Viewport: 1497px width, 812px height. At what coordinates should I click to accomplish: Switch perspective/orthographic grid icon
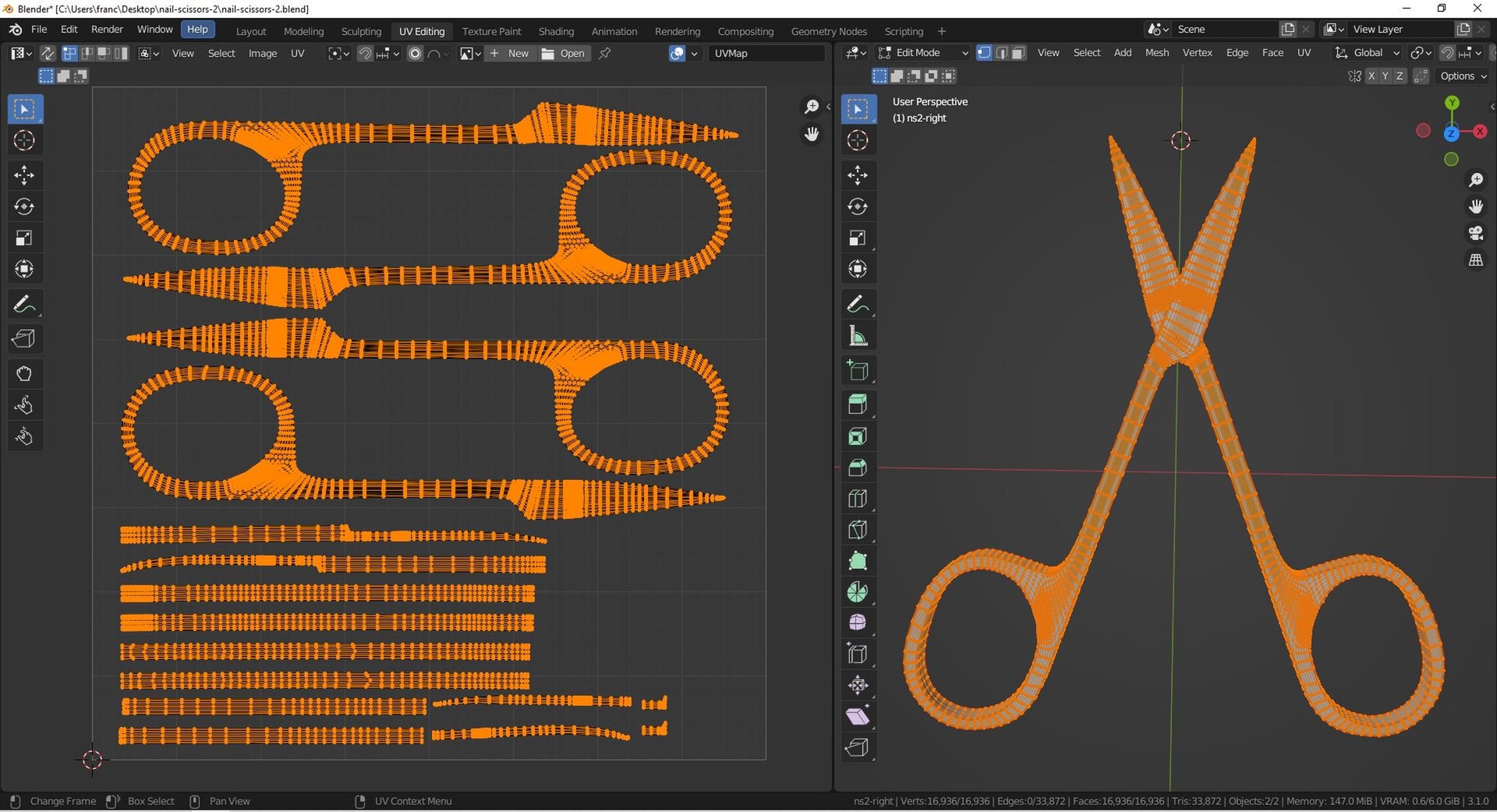coord(1475,260)
